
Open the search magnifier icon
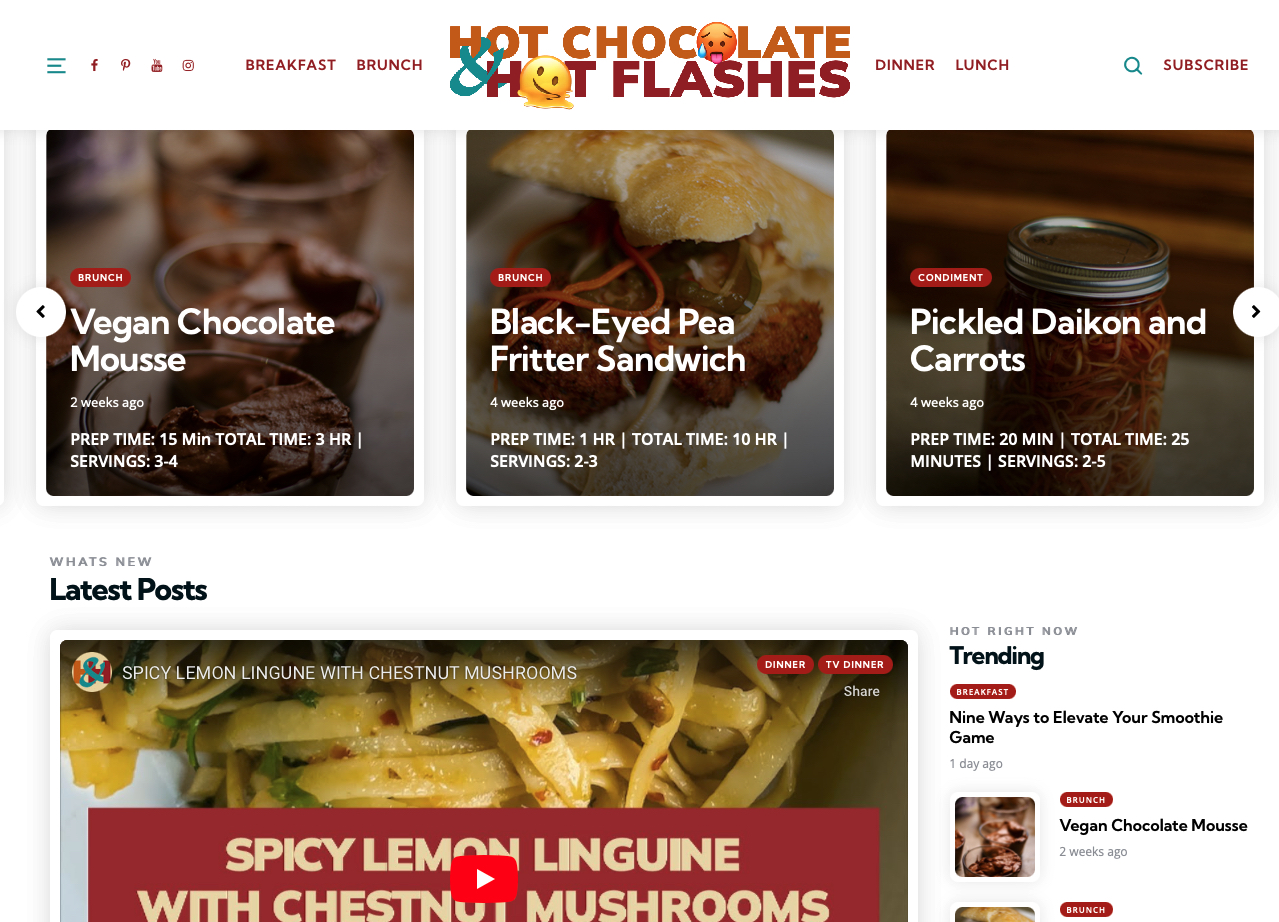click(1133, 66)
